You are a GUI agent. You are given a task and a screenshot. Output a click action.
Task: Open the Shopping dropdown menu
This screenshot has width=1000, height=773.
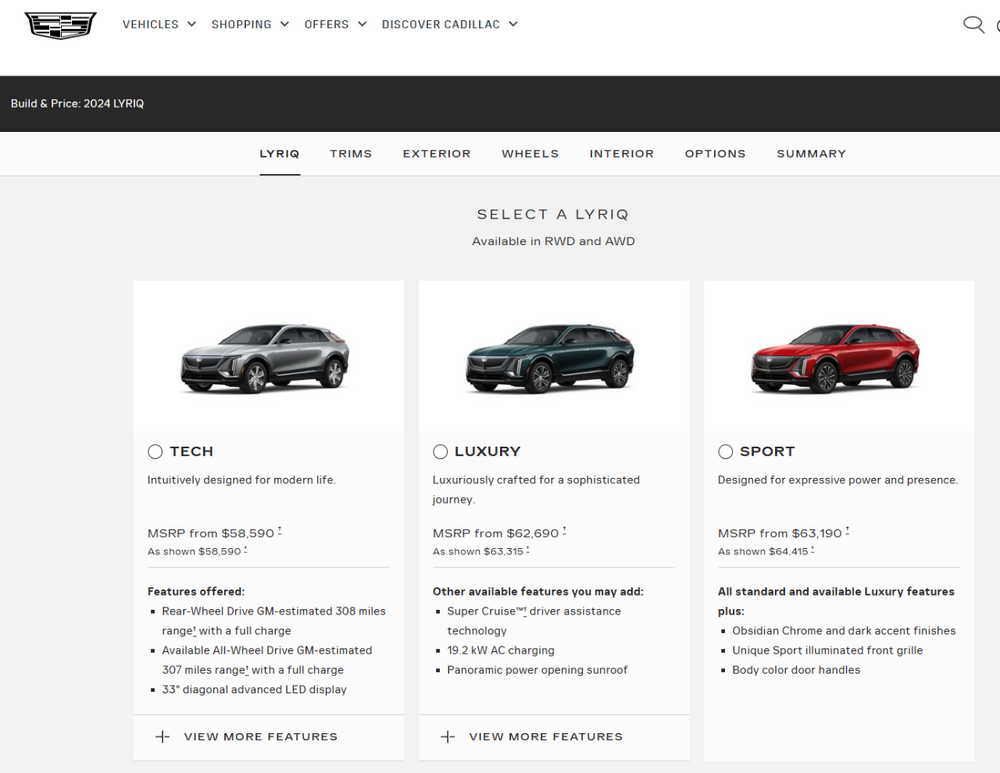tap(250, 24)
